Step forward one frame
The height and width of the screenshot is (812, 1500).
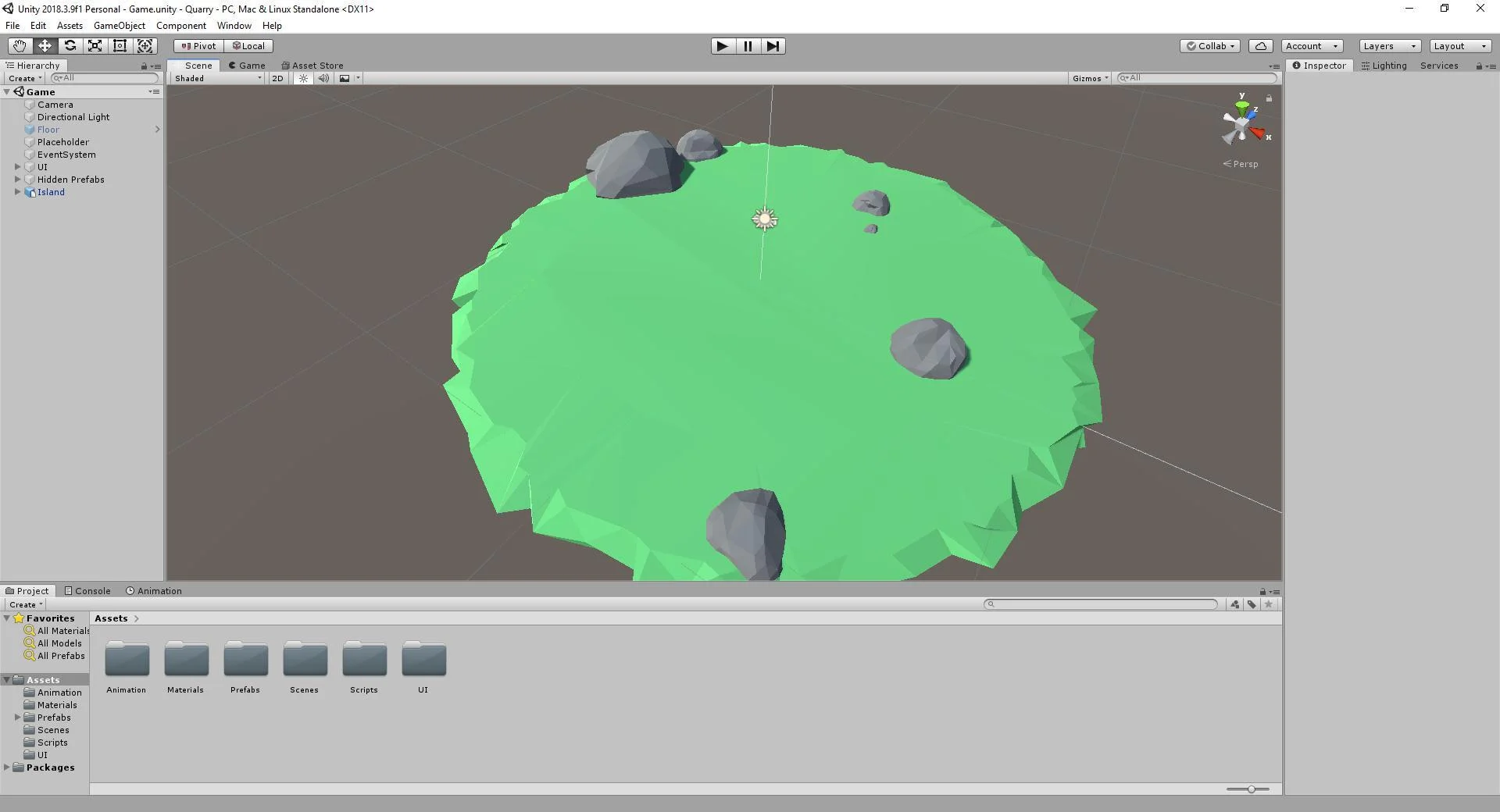(773, 46)
